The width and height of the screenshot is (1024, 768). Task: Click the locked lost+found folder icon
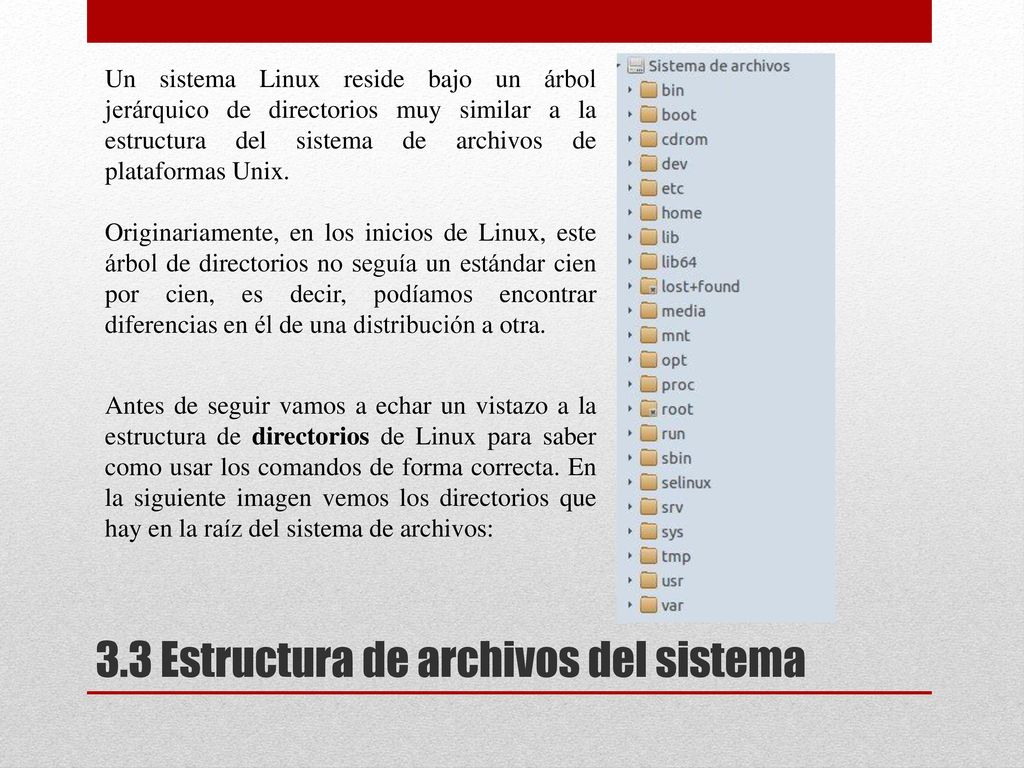(x=648, y=286)
